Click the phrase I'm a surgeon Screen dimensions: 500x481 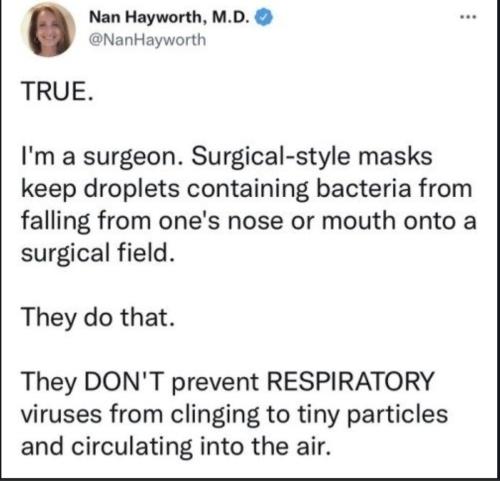pos(100,157)
